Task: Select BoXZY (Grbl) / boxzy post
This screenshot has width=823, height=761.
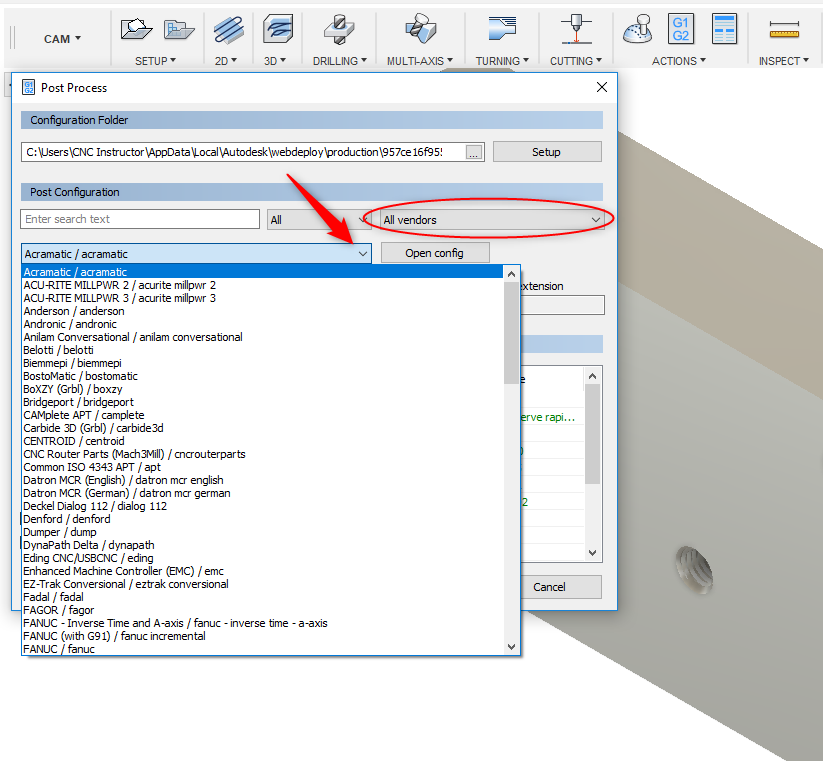Action: [x=262, y=389]
